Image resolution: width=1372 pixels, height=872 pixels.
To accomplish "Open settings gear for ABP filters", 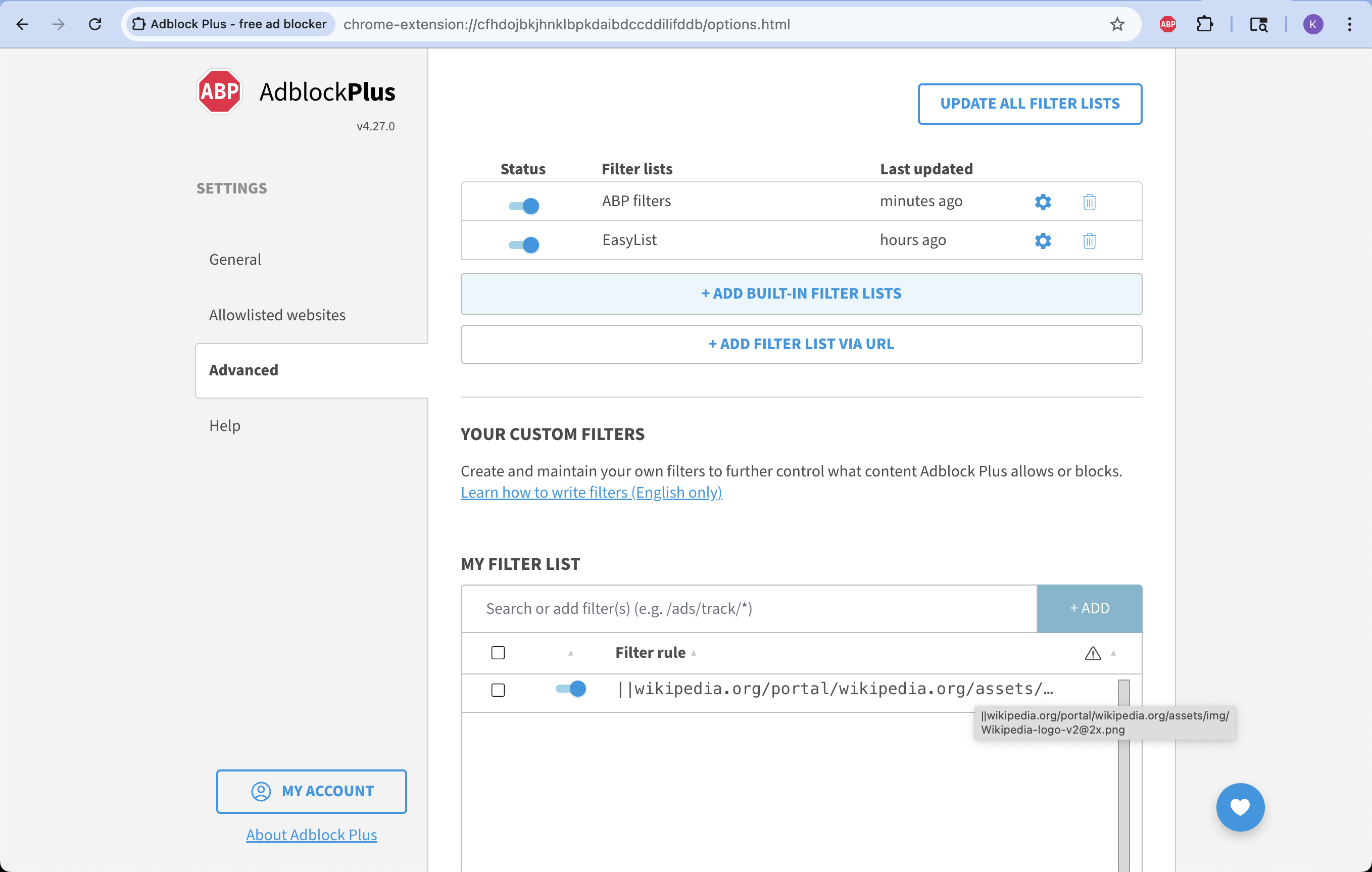I will [x=1043, y=202].
